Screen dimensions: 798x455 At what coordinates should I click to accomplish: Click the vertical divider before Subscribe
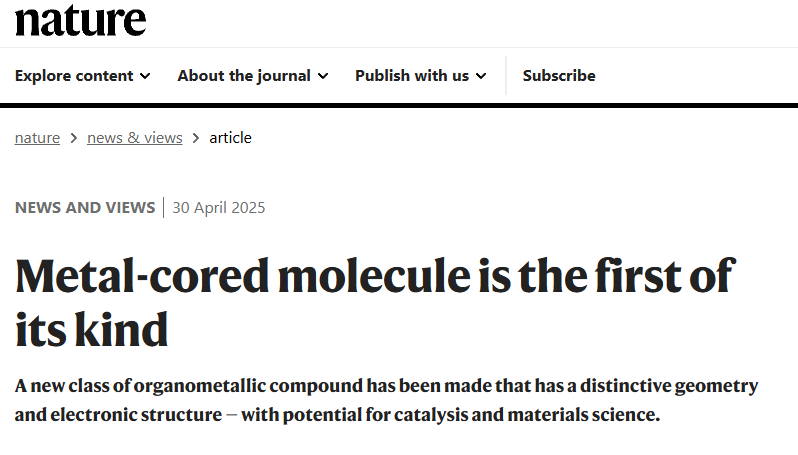(506, 75)
